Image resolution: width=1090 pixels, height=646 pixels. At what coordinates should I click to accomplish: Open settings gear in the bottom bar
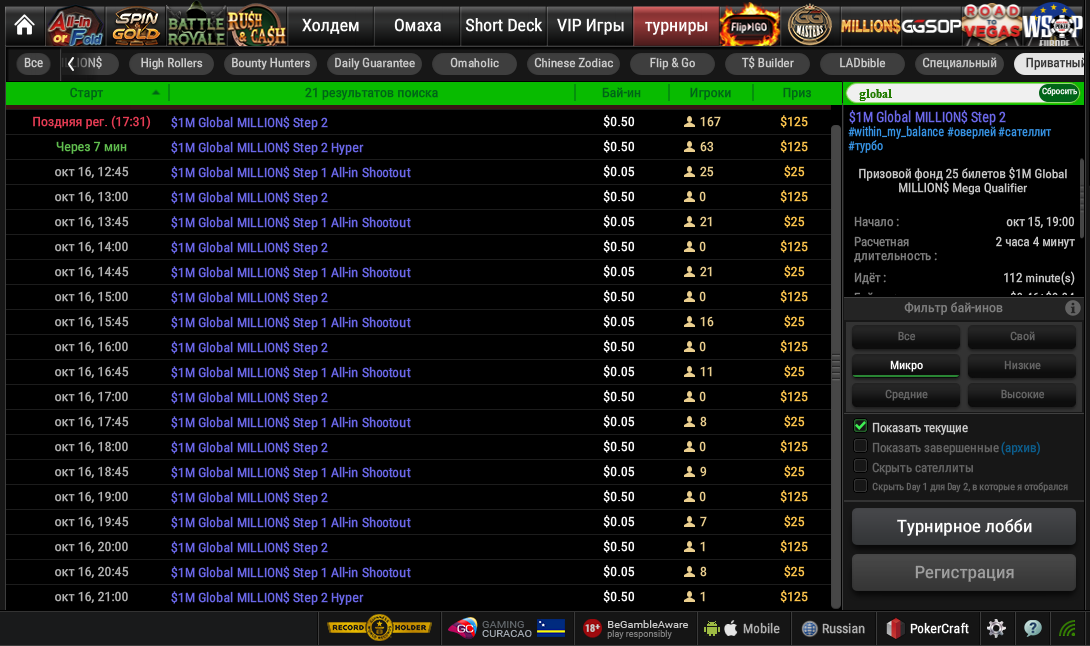click(996, 628)
